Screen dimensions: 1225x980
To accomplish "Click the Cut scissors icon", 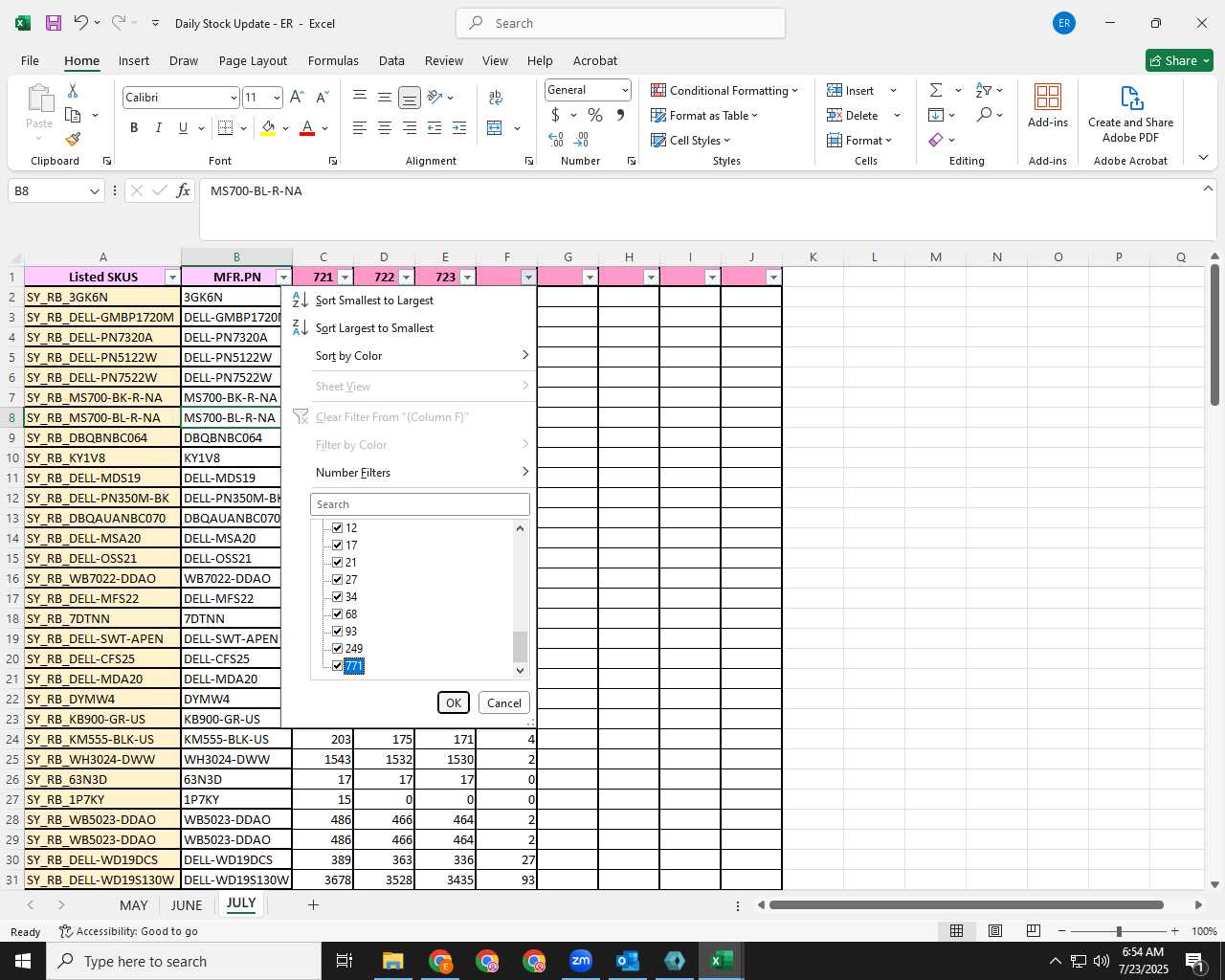I will coord(73,91).
